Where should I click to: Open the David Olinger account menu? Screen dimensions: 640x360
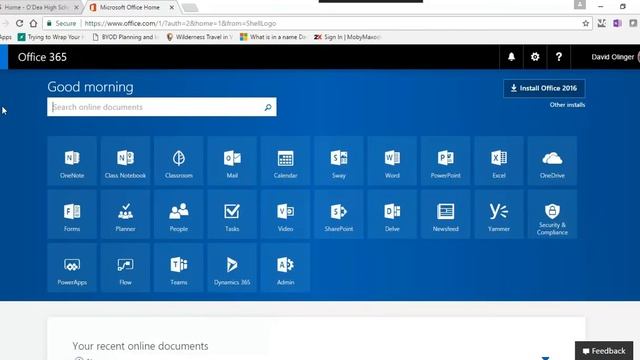tap(613, 57)
